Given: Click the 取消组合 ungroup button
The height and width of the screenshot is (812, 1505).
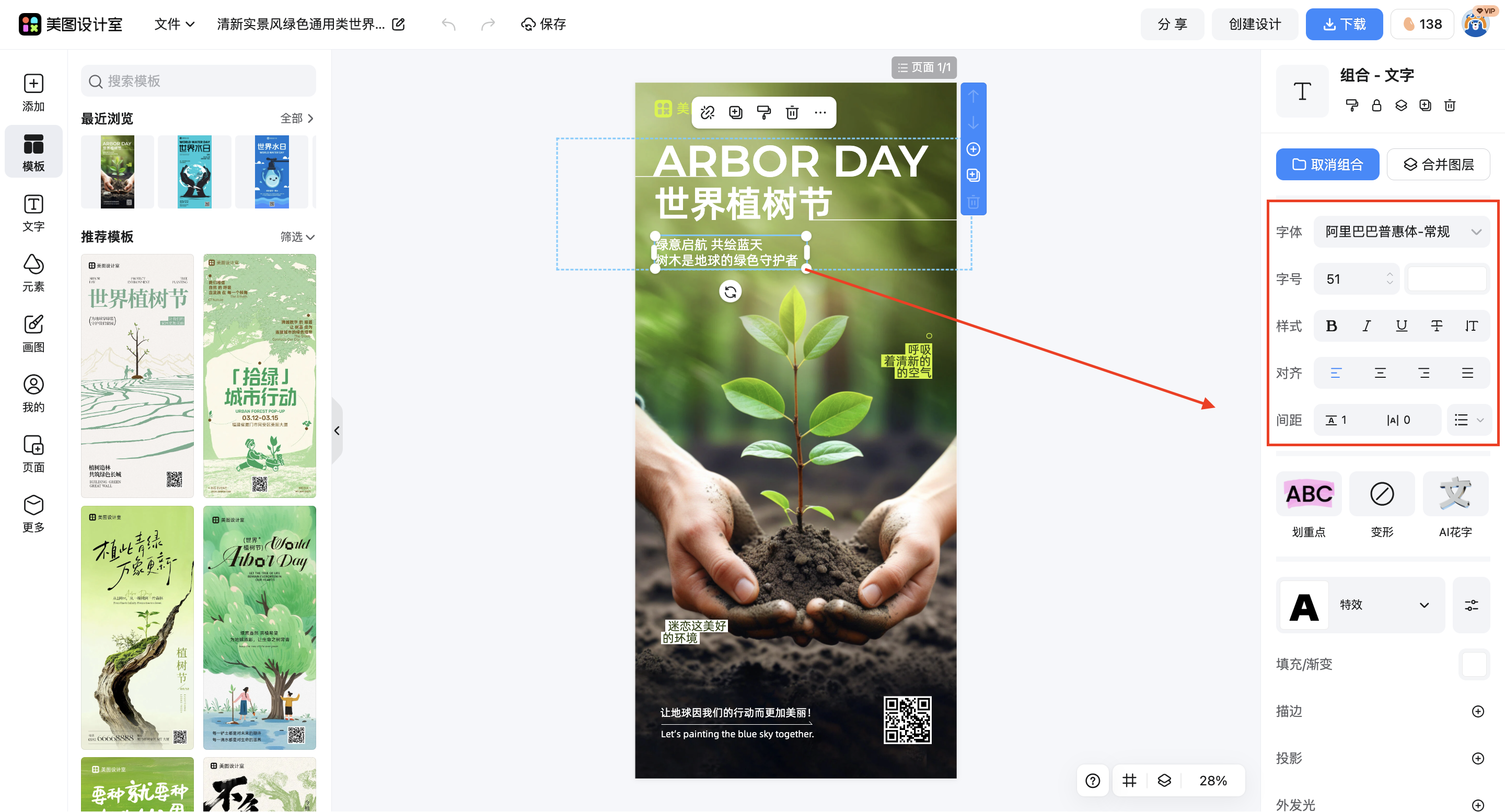Looking at the screenshot, I should coord(1327,165).
